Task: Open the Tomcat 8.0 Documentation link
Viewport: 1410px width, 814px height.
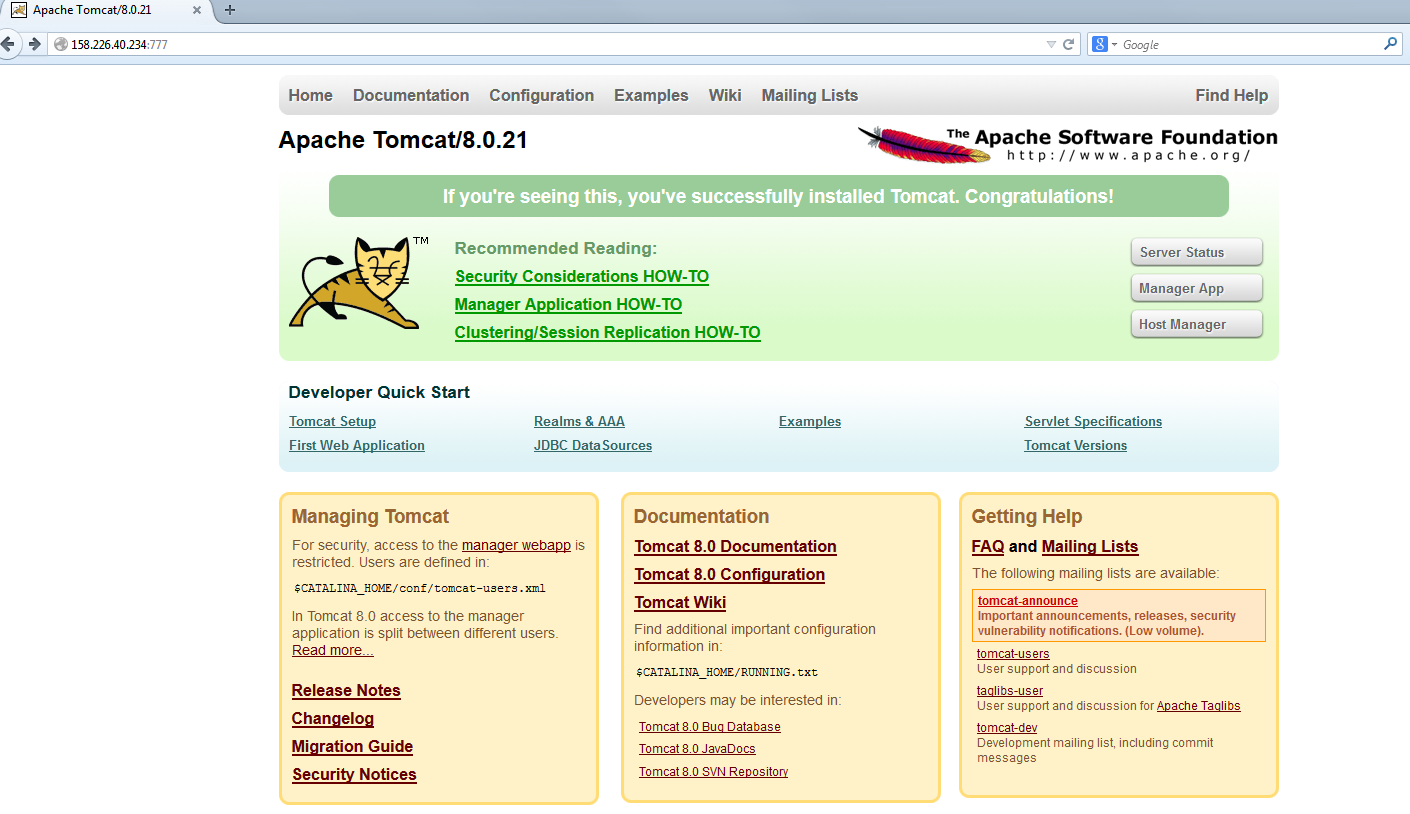Action: (735, 547)
